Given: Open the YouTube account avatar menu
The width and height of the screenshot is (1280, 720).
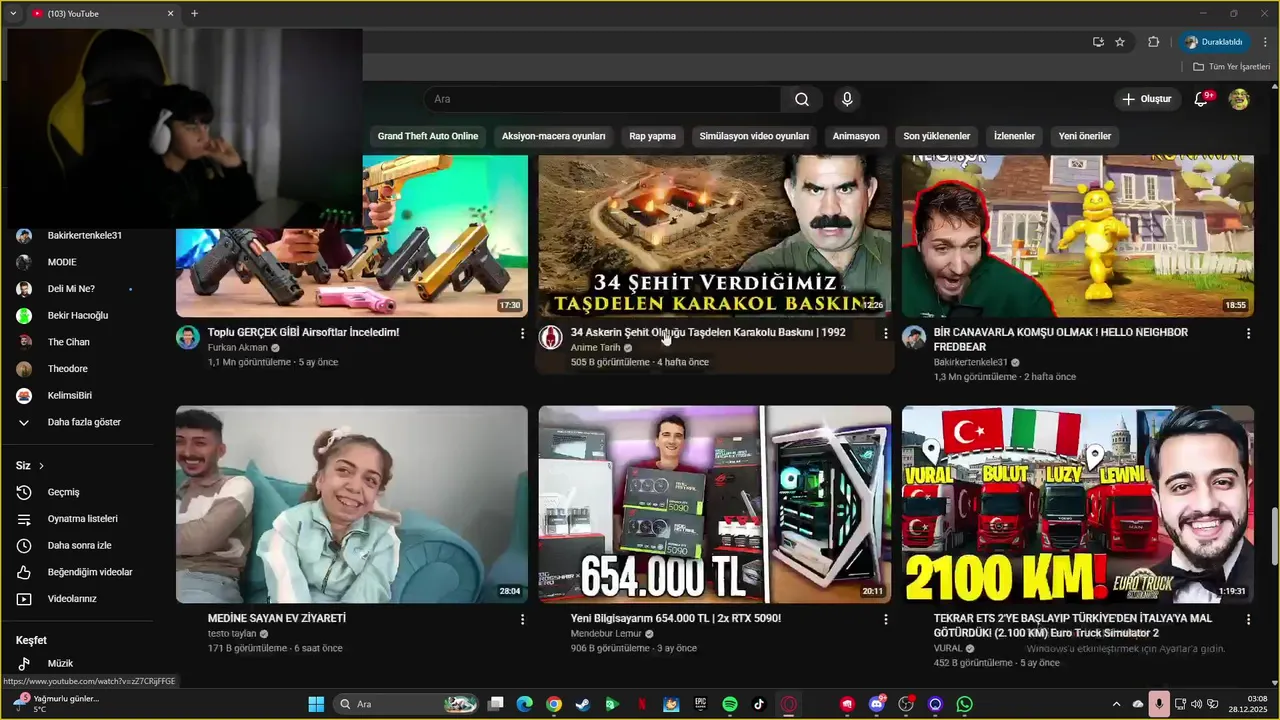Looking at the screenshot, I should pos(1239,99).
